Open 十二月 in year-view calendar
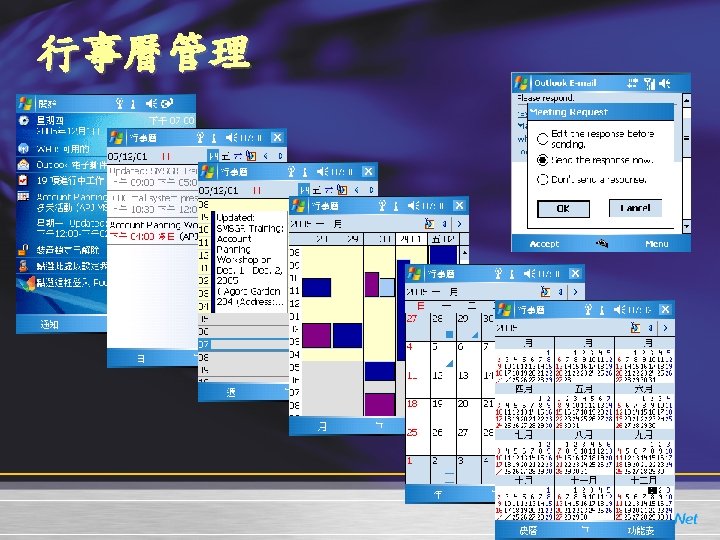The height and width of the screenshot is (540, 720). point(643,480)
